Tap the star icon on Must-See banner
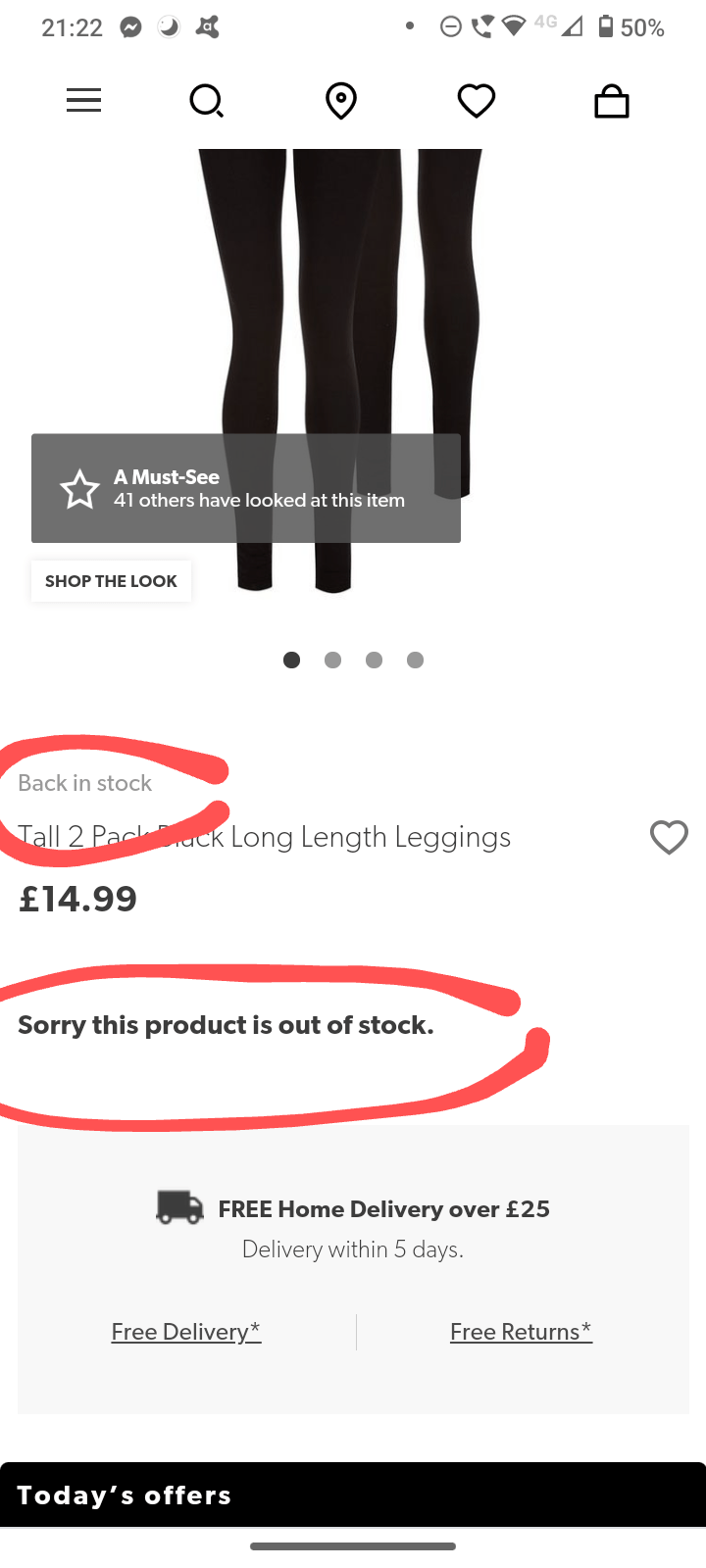Image resolution: width=706 pixels, height=1568 pixels. 79,489
